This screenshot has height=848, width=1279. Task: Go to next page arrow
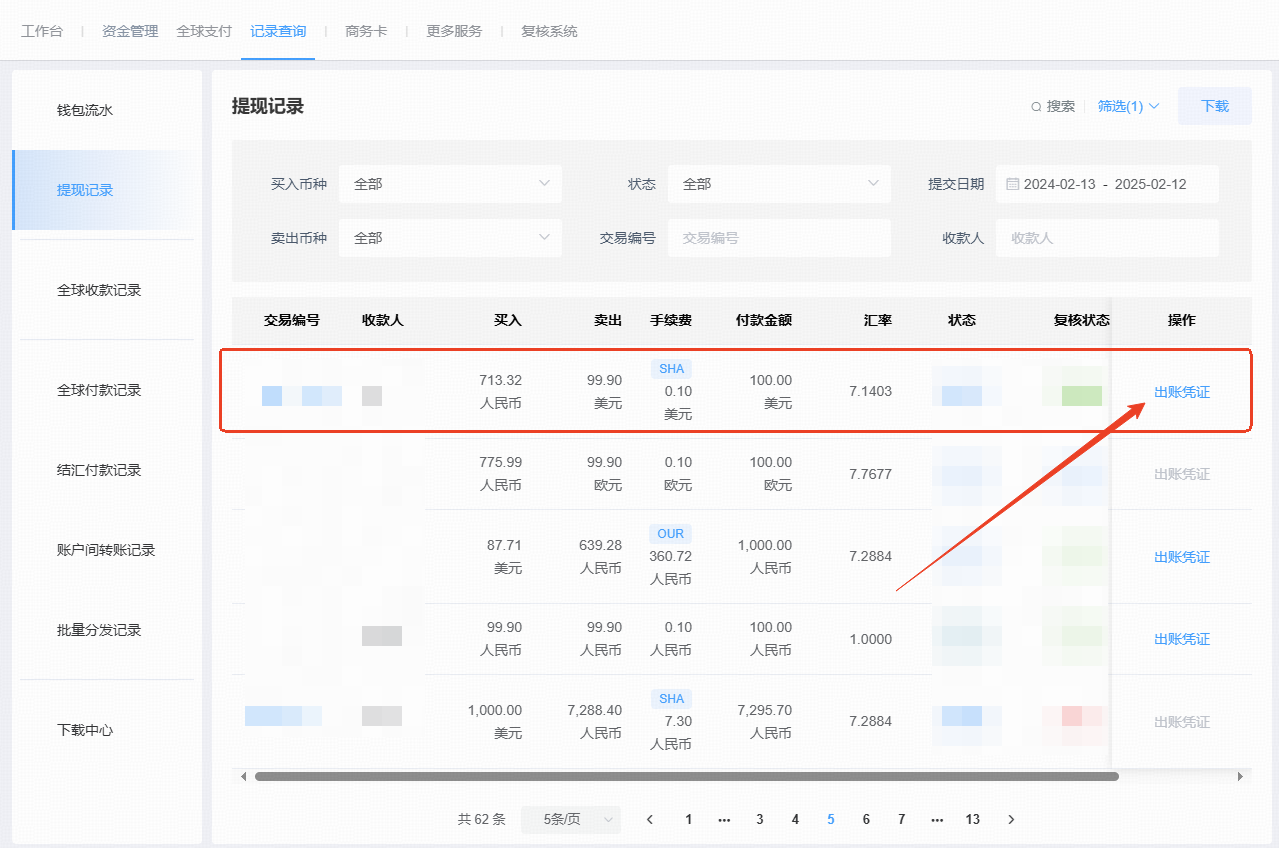click(1011, 820)
